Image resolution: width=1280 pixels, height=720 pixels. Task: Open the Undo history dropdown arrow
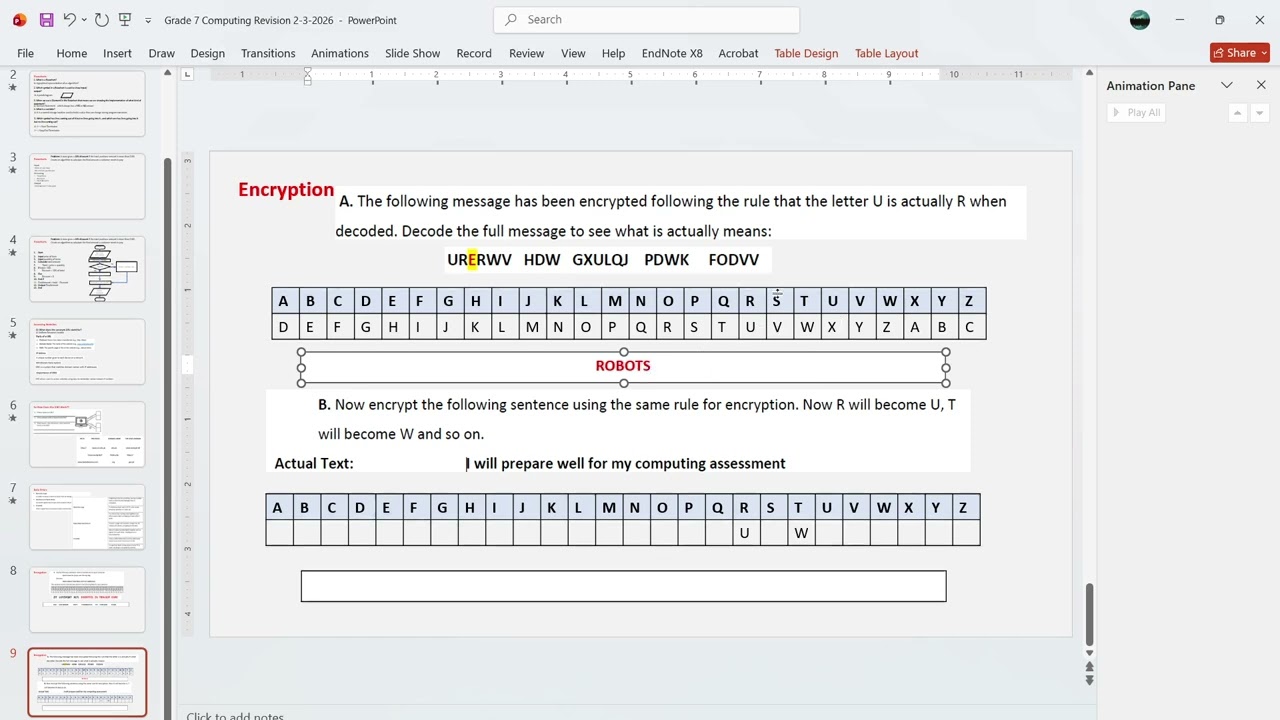pos(84,20)
